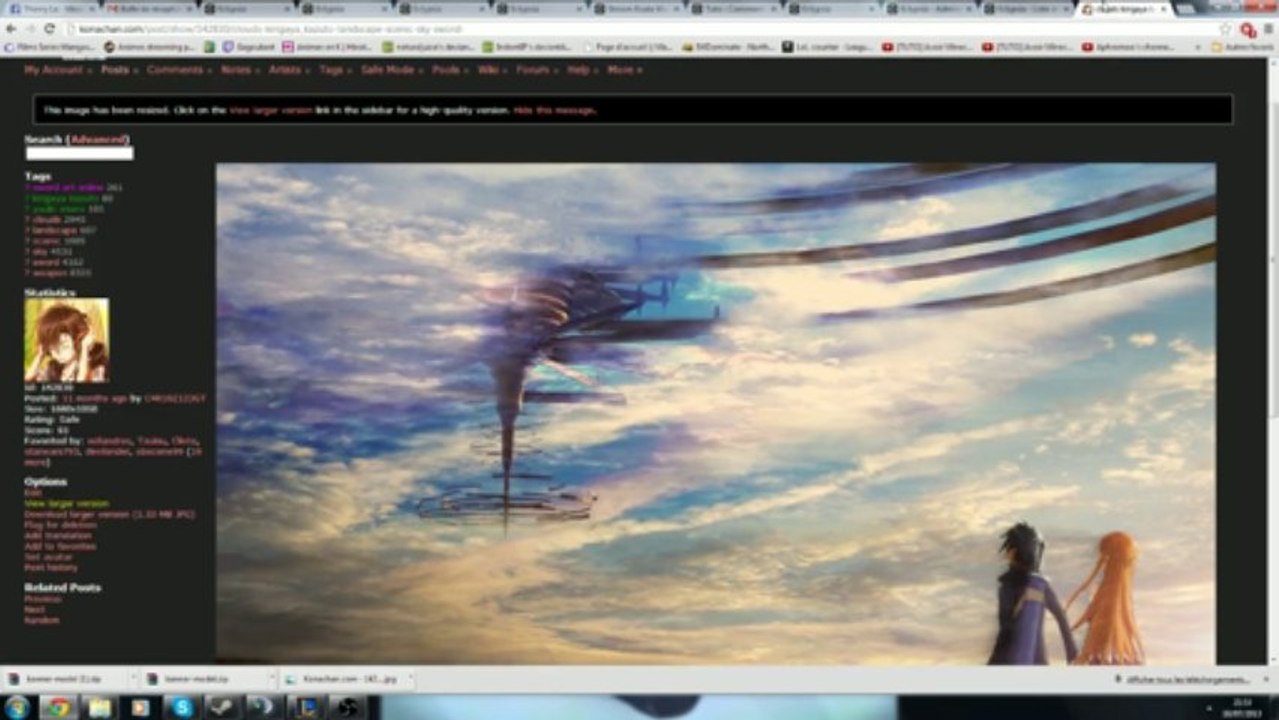Viewport: 1279px width, 720px height.
Task: Open a Random related post
Action: [41, 620]
